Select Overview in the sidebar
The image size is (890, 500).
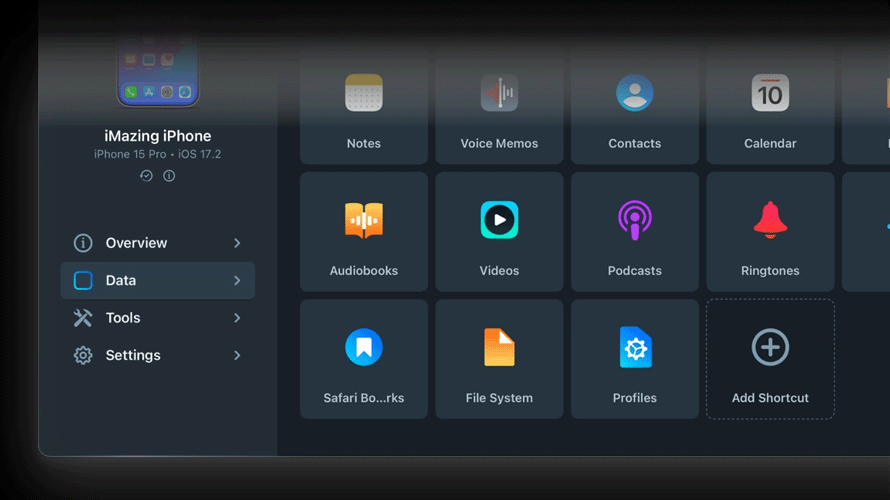136,243
